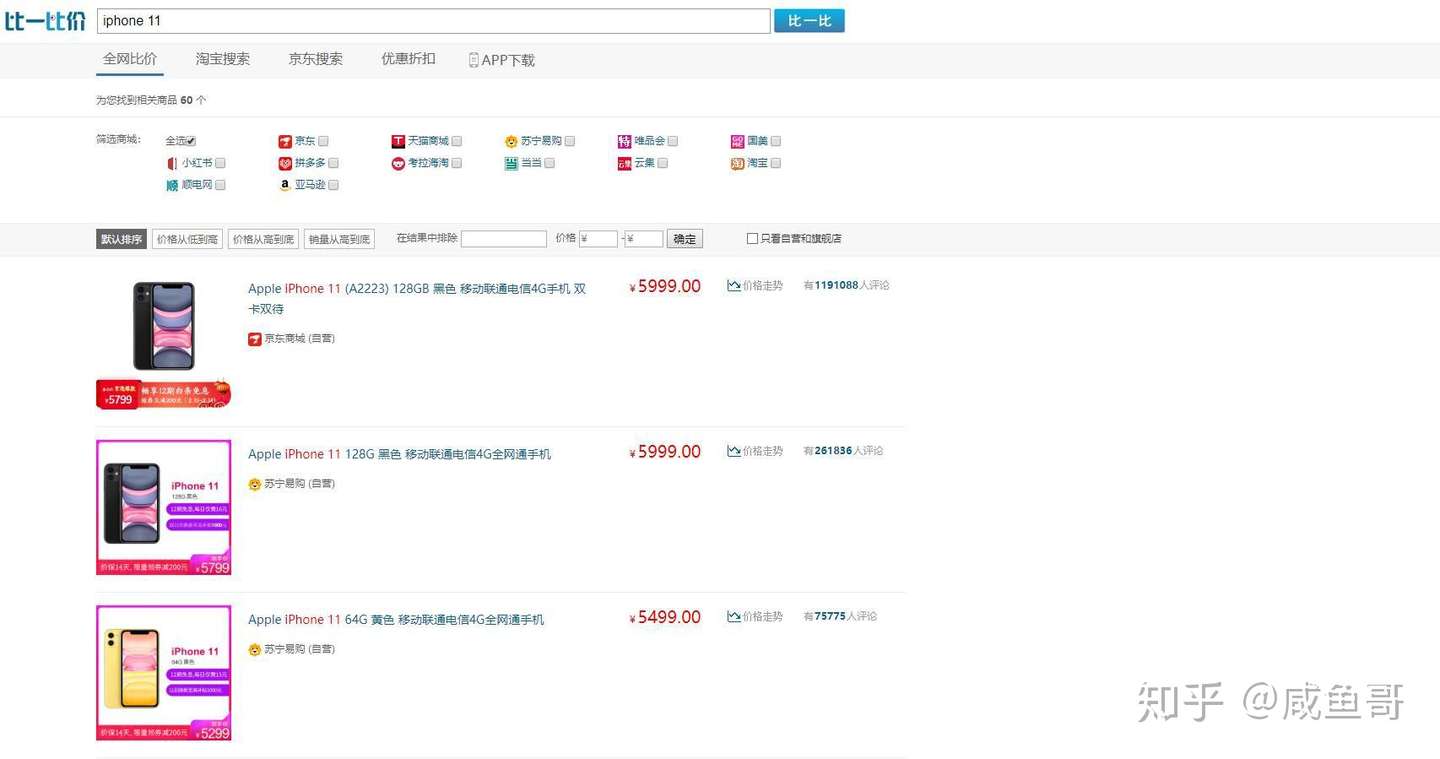The width and height of the screenshot is (1440, 759).
Task: Click the 亚马逊 Amazon logo icon
Action: point(285,185)
